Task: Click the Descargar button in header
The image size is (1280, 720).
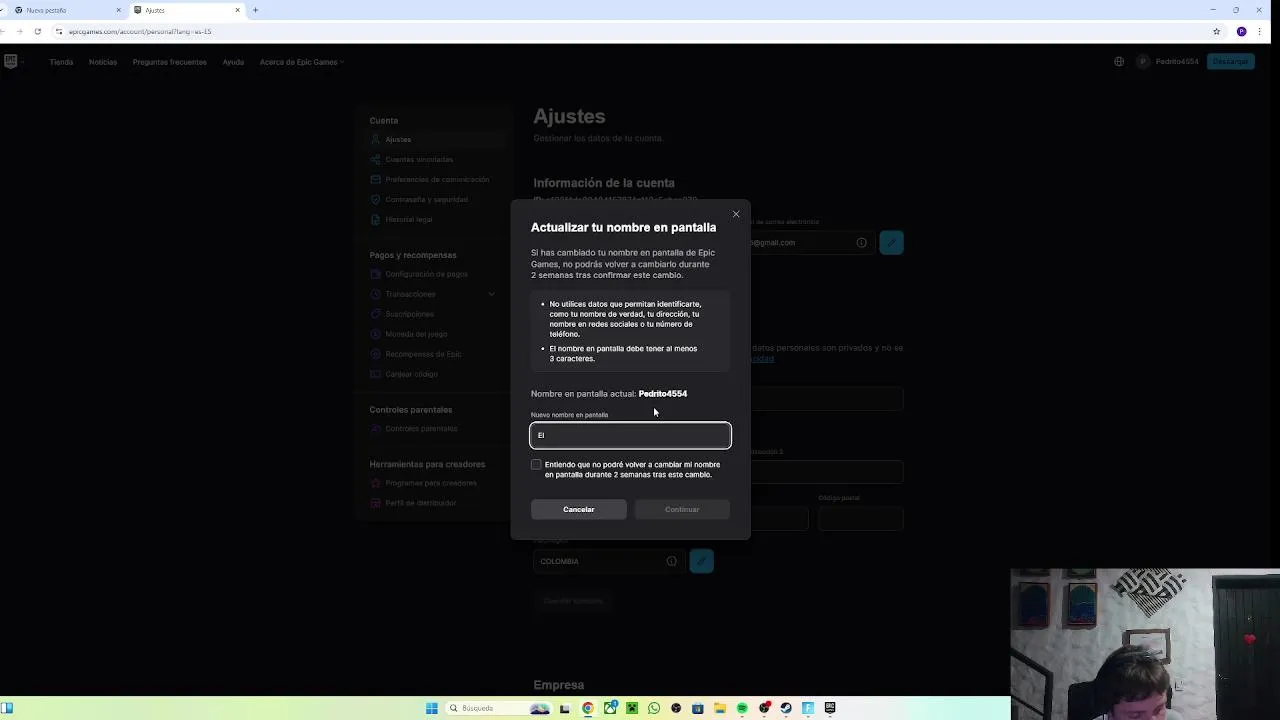Action: tap(1230, 61)
